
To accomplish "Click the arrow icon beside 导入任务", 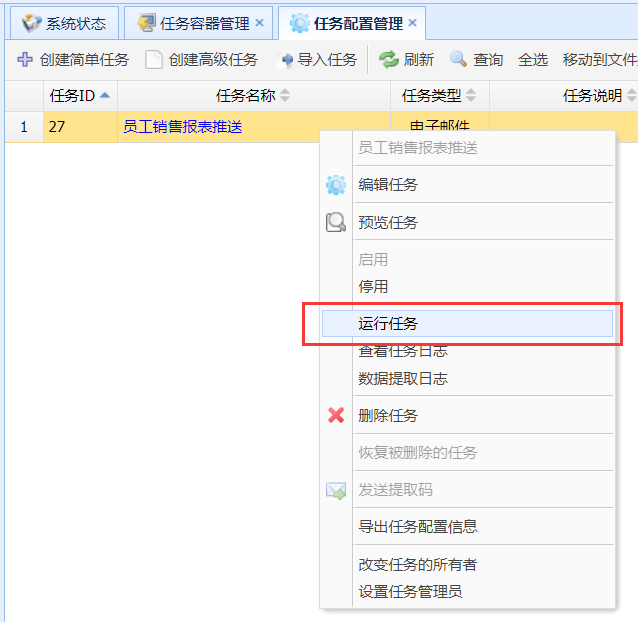I will pos(287,60).
